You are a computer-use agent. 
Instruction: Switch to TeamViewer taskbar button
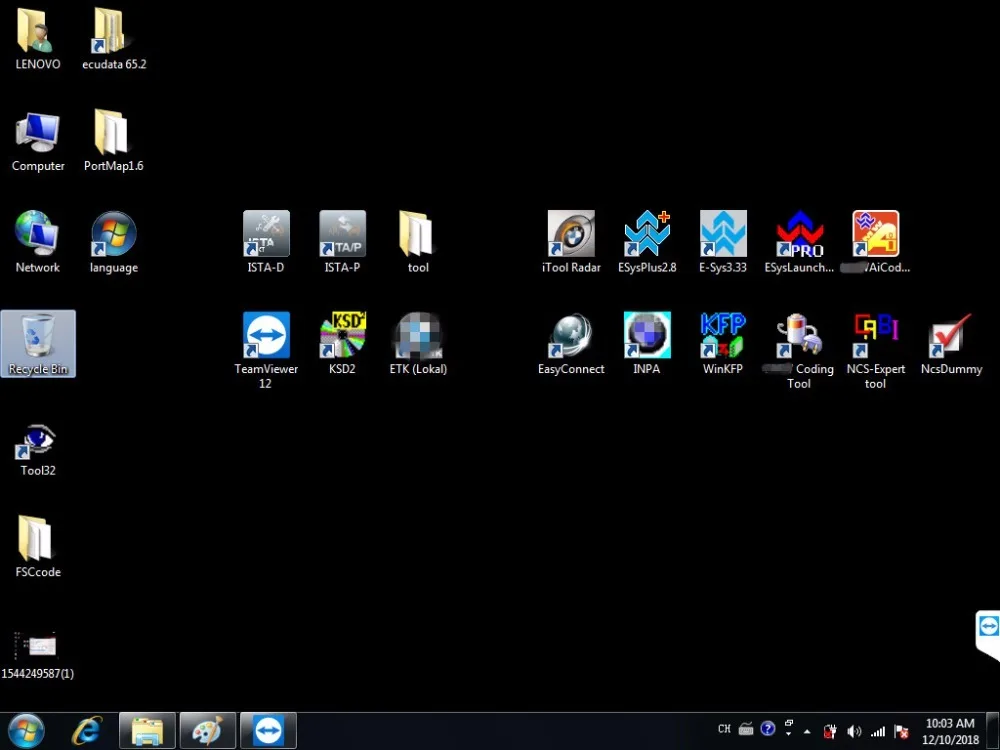pyautogui.click(x=268, y=731)
